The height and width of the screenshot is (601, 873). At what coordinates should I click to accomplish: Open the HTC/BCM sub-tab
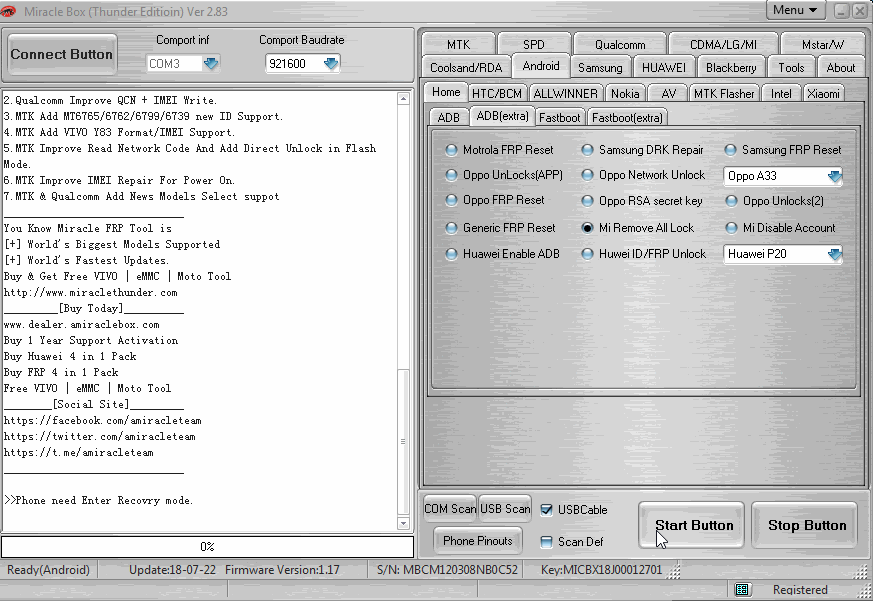[497, 94]
